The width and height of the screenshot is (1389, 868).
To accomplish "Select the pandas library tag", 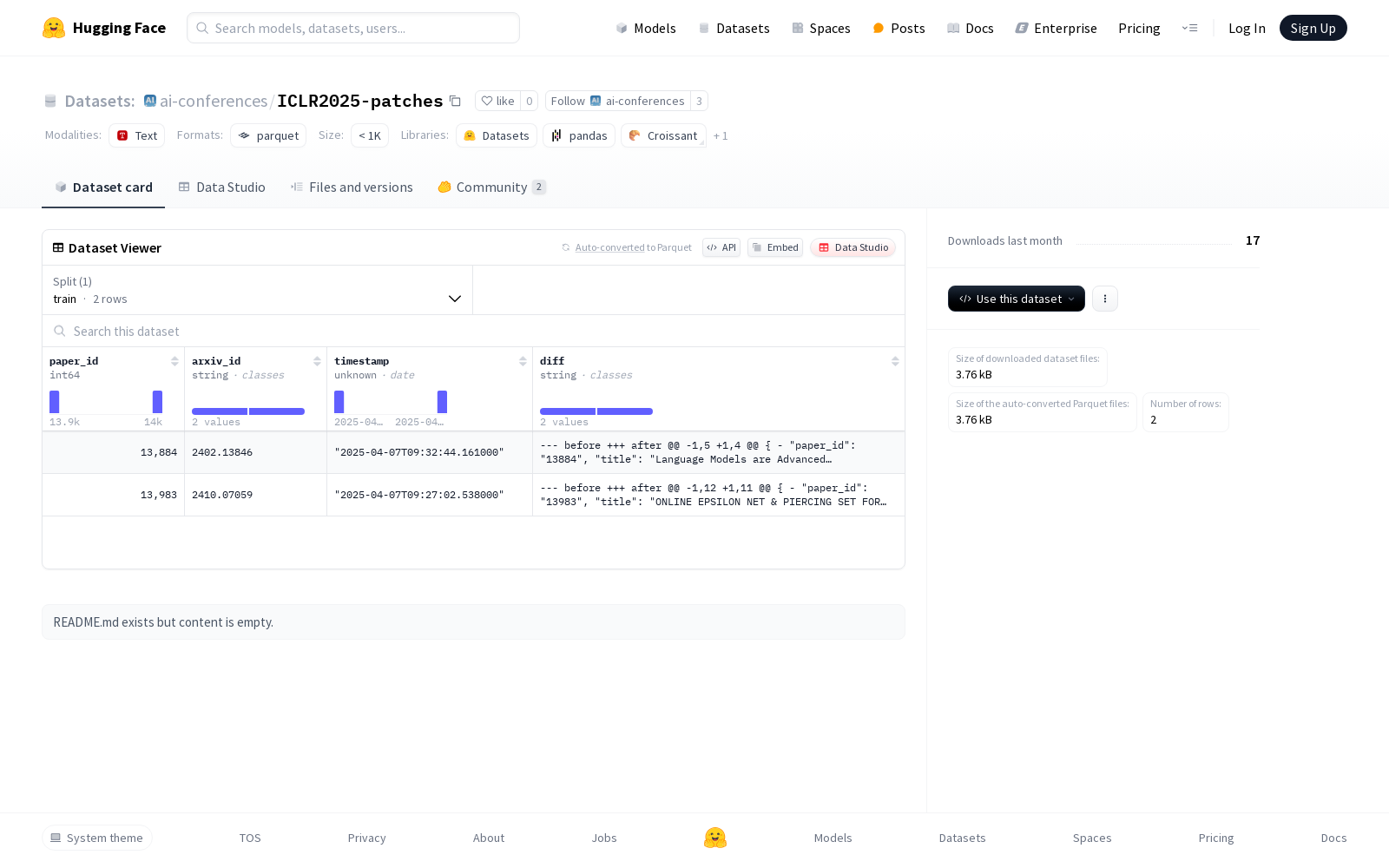I will pyautogui.click(x=579, y=135).
